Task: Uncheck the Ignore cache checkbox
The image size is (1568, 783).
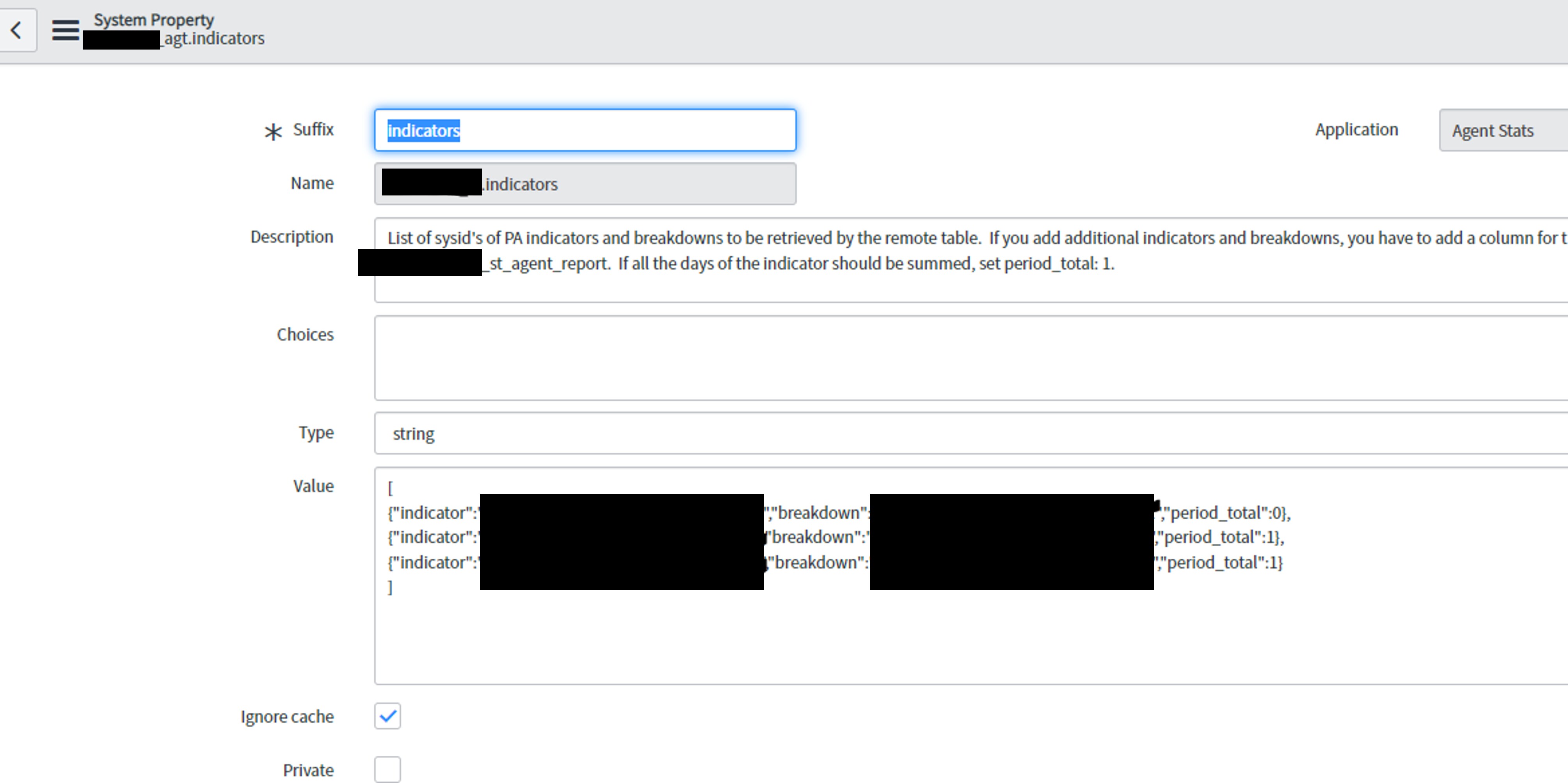Action: [x=388, y=716]
